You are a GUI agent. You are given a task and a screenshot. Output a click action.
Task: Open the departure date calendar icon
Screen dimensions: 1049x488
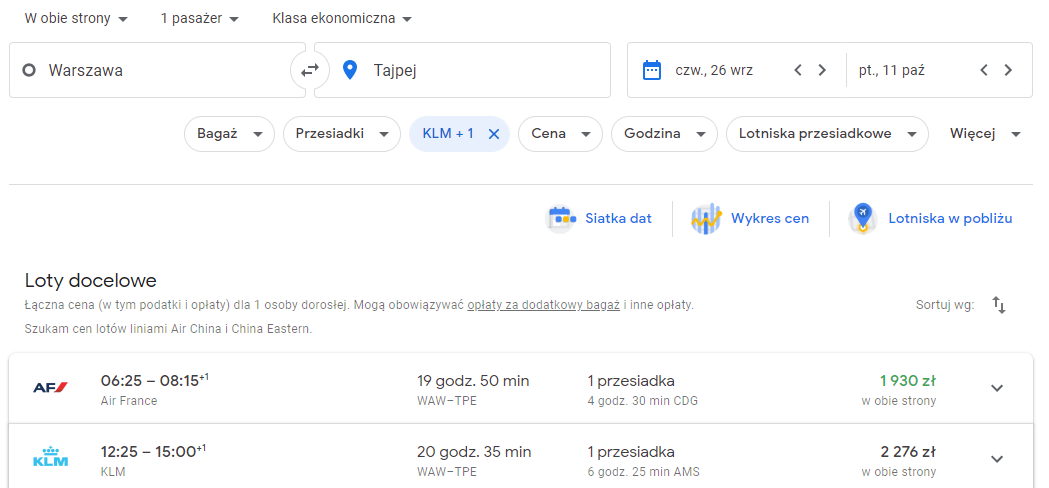tap(652, 70)
